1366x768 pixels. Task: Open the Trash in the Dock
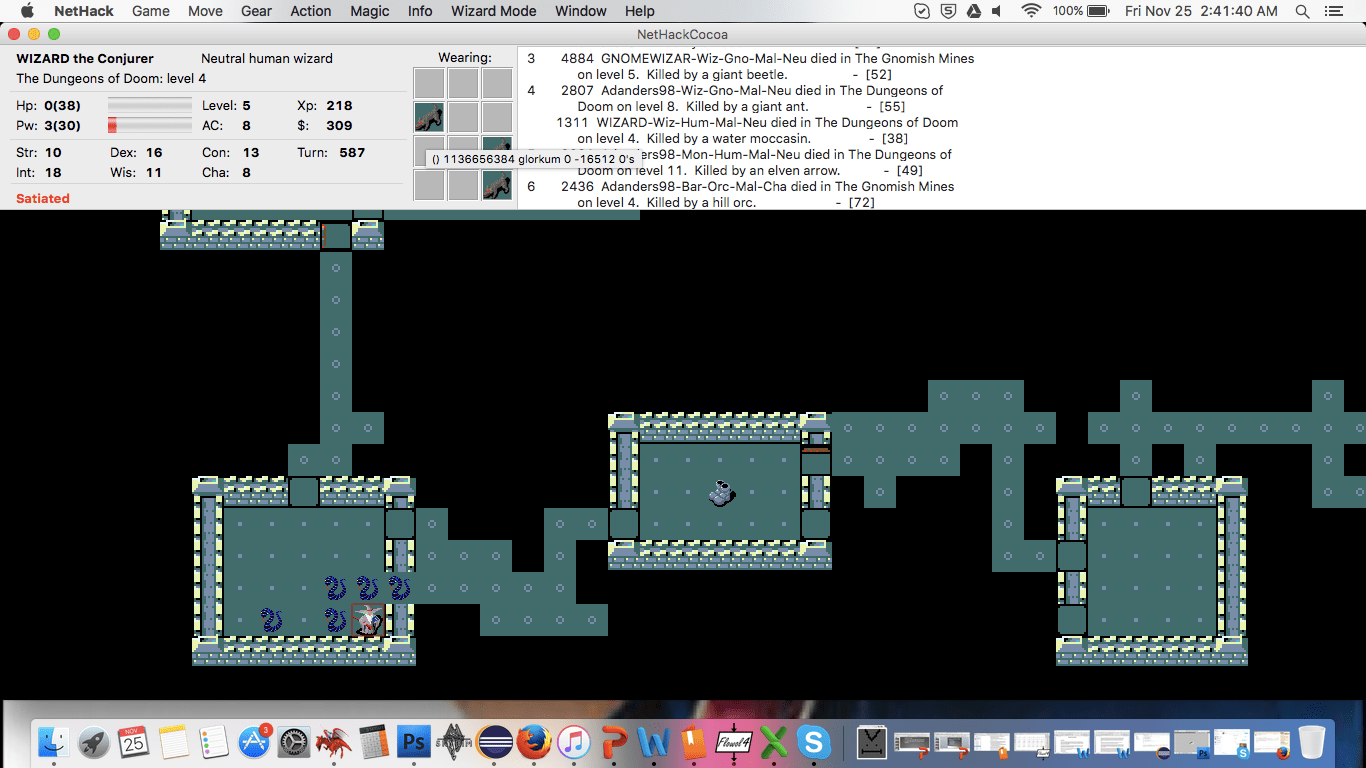(x=1310, y=742)
